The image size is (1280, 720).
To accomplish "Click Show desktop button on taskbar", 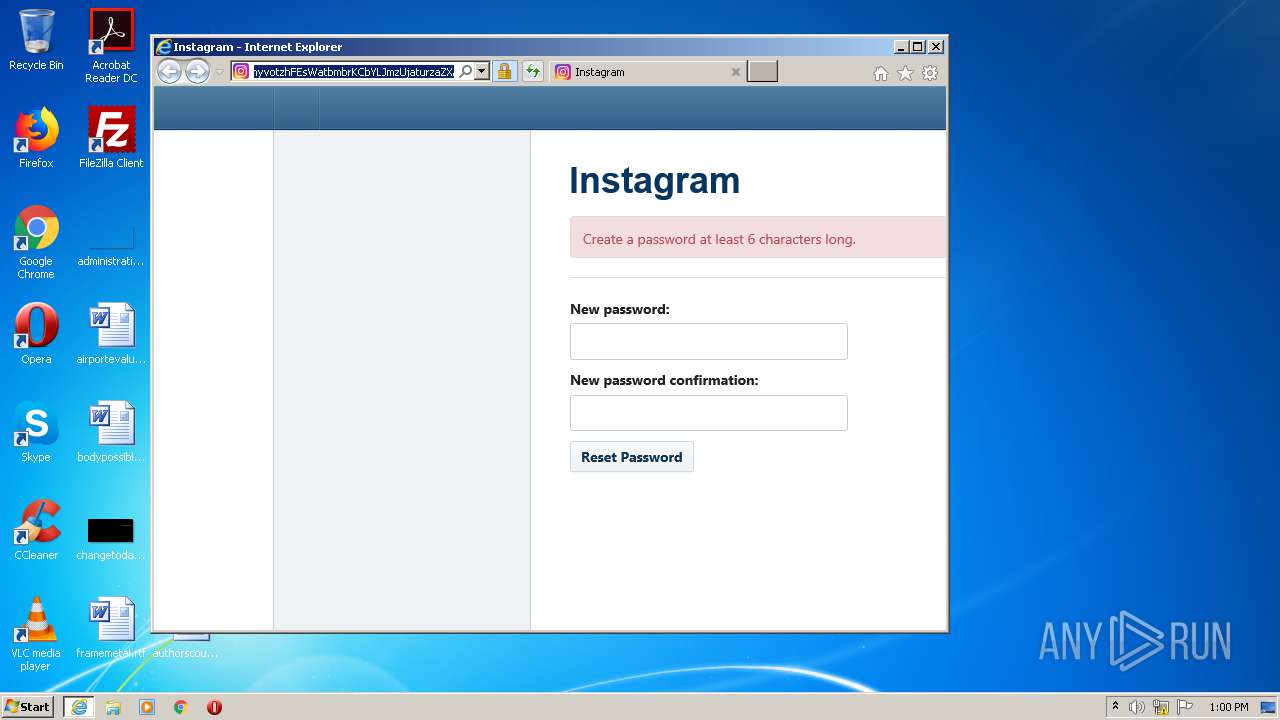I will coord(1269,707).
